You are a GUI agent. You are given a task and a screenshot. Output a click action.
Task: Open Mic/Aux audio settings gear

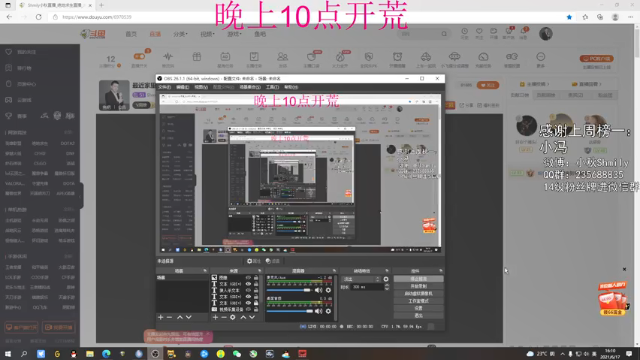click(328, 290)
